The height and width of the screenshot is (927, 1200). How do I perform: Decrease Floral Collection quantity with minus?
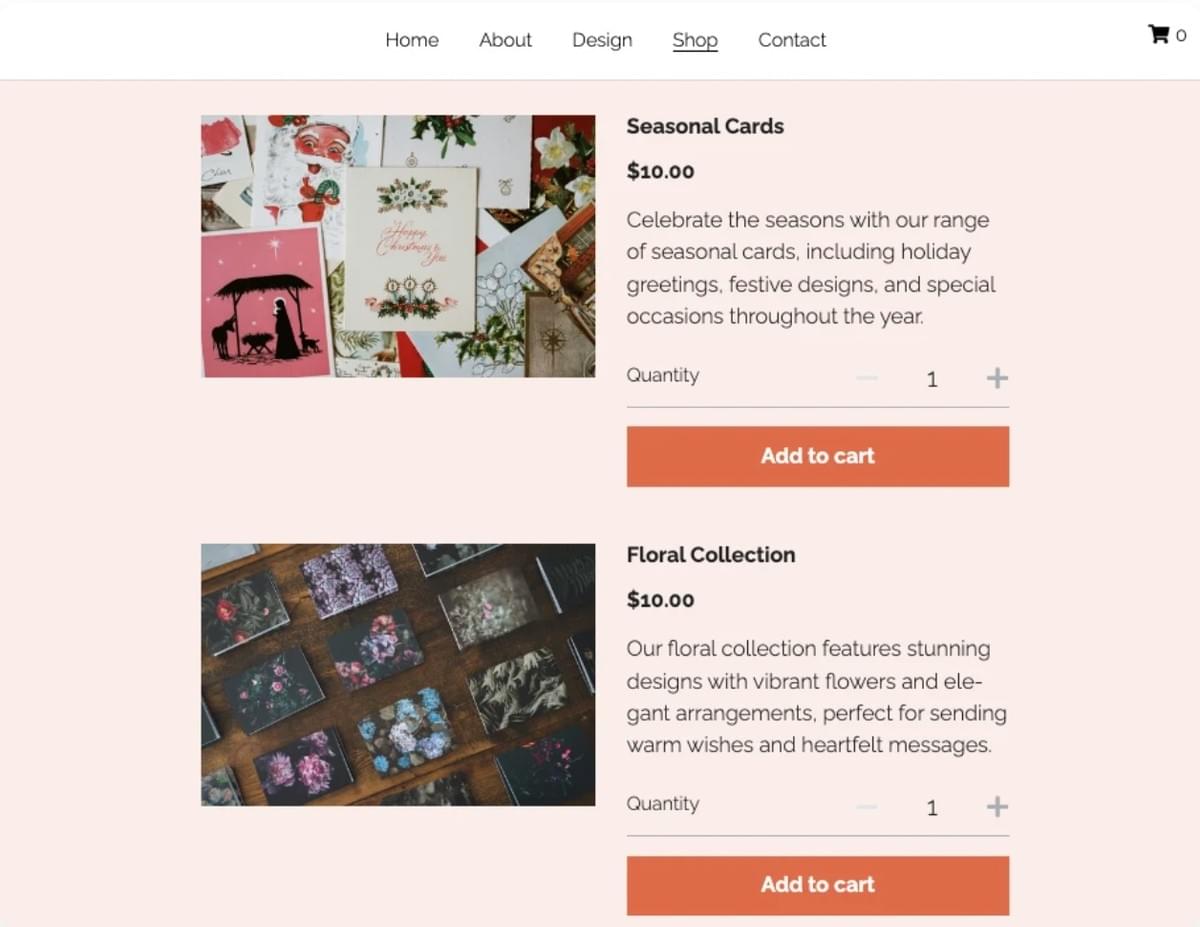pyautogui.click(x=867, y=807)
